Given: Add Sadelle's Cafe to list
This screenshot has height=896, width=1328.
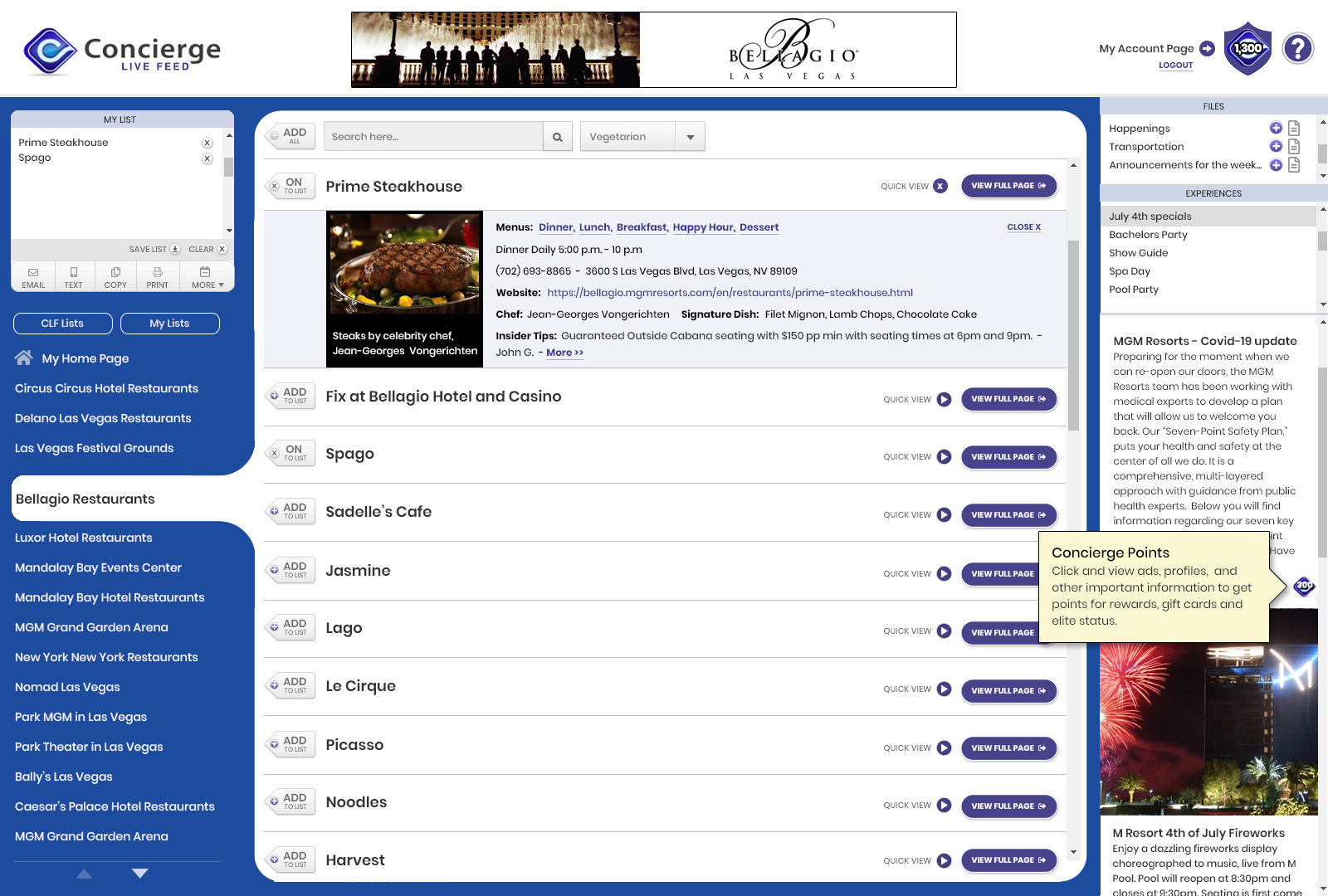Looking at the screenshot, I should tap(290, 511).
